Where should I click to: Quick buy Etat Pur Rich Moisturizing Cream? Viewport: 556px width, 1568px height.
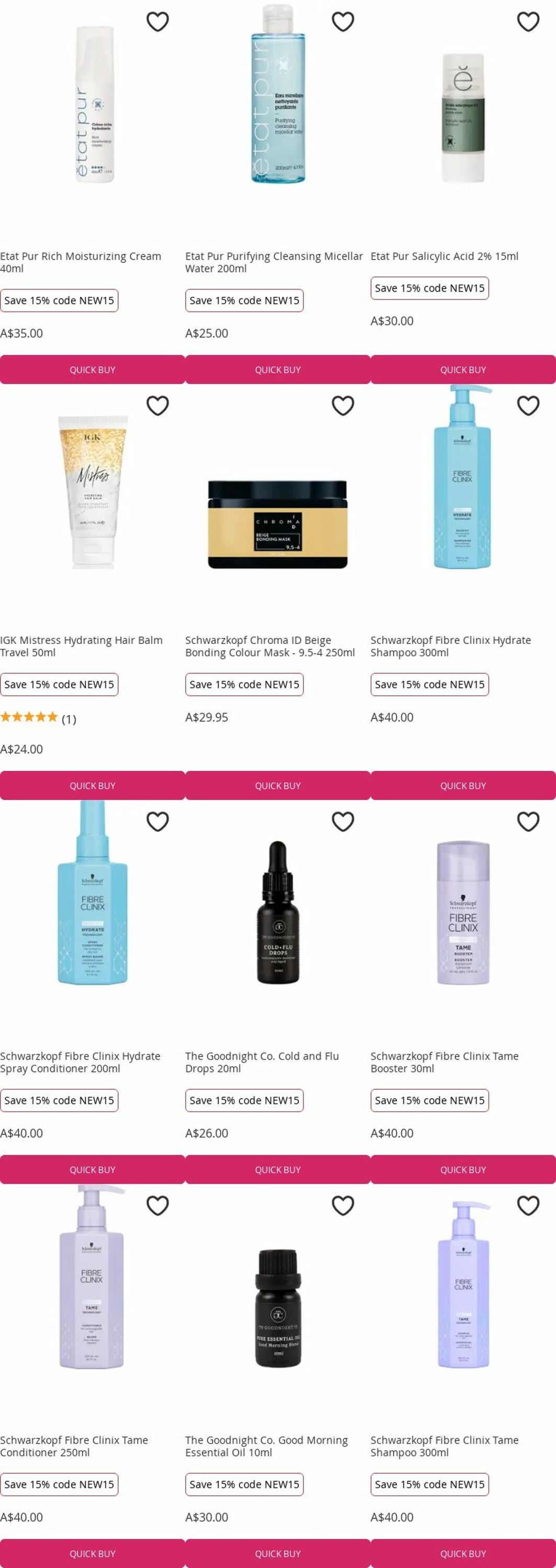tap(93, 370)
